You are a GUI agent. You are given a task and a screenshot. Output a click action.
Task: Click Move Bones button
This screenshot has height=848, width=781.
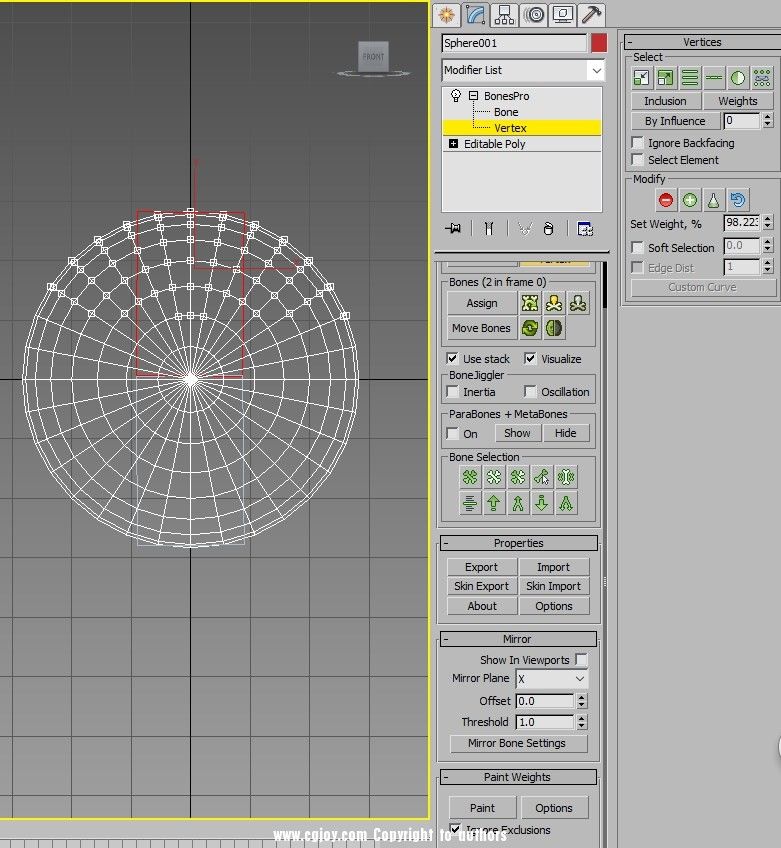pos(481,328)
